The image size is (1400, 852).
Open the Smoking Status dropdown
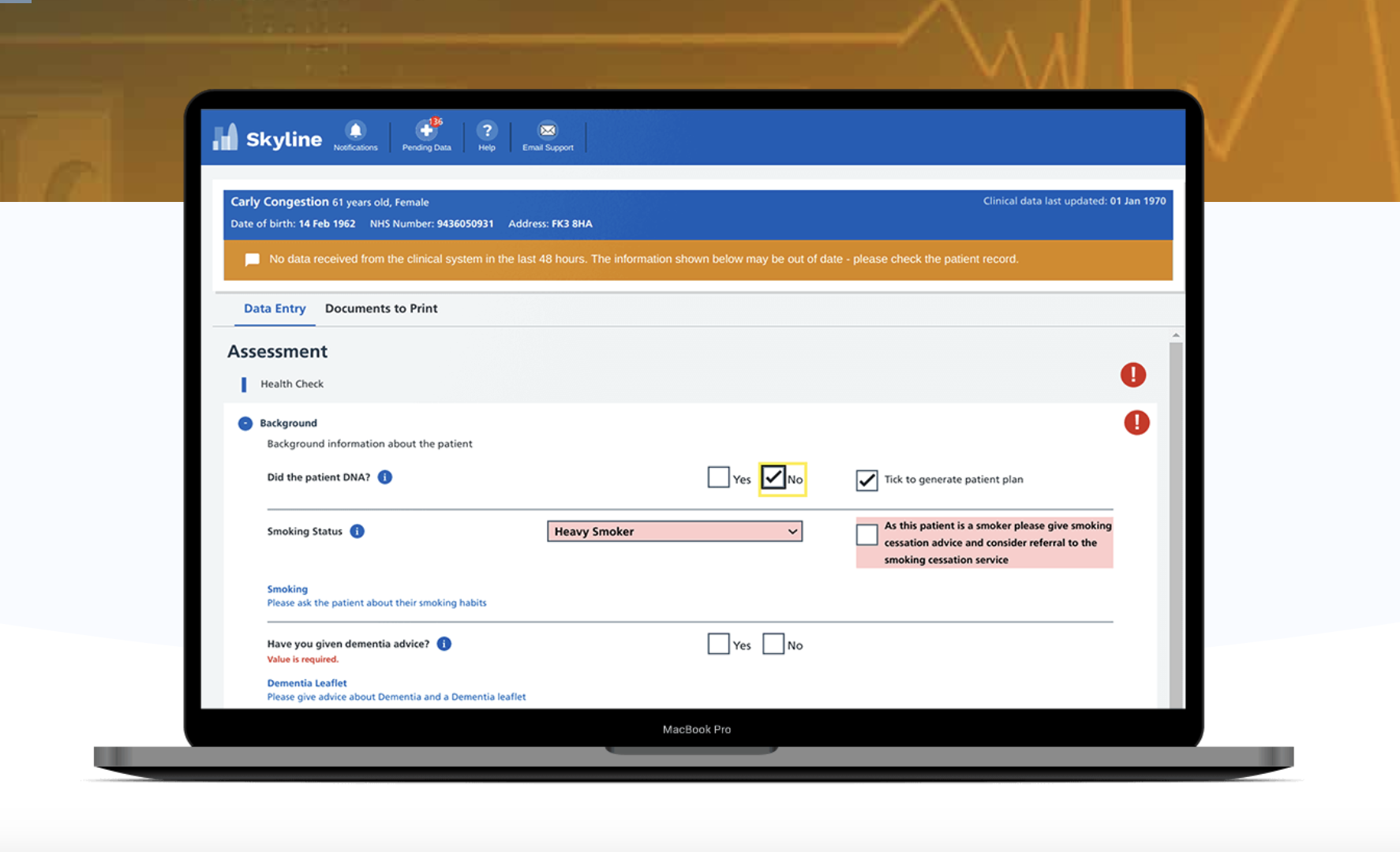(675, 532)
